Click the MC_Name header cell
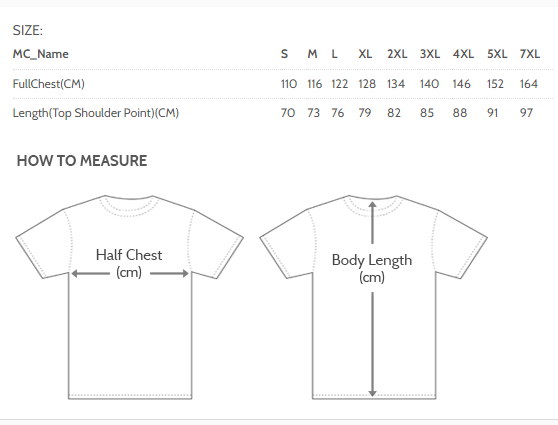Screen dimensions: 558x425 [x=41, y=54]
